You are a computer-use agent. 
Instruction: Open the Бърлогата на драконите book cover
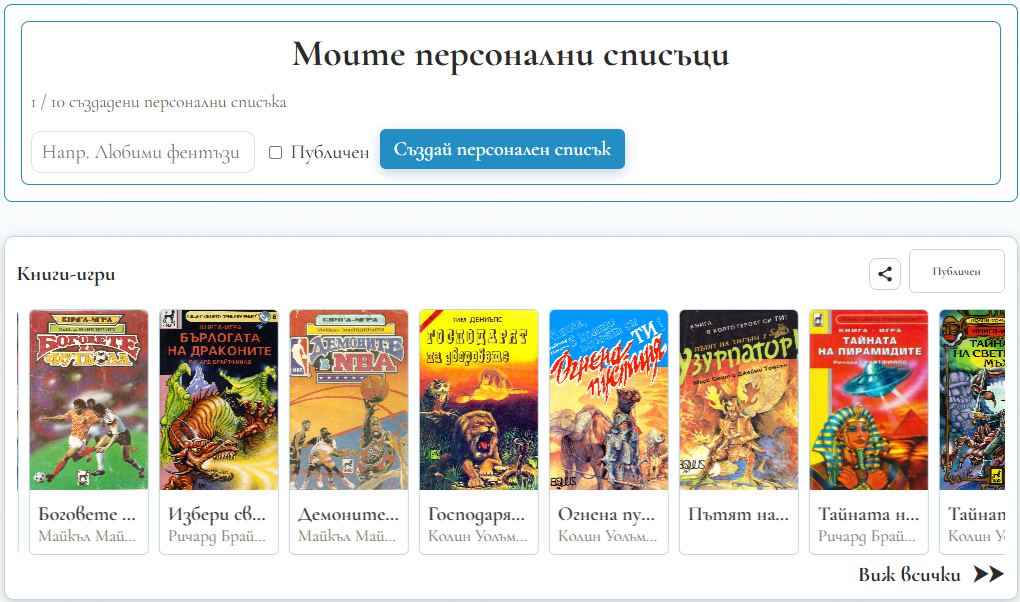tap(219, 400)
